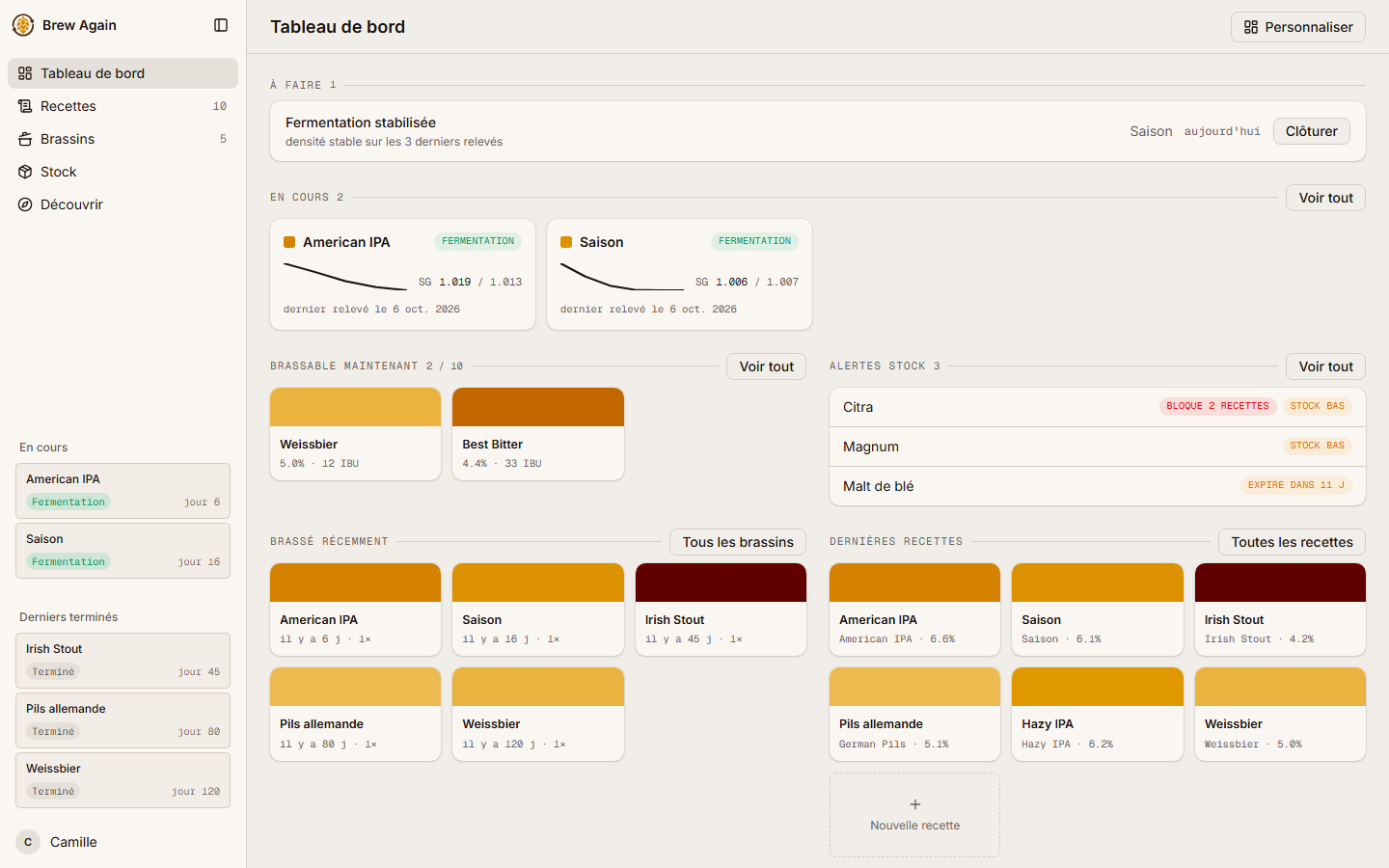Open the sidebar Weissbier batch, jour 120
This screenshot has width=1389, height=868.
123,780
